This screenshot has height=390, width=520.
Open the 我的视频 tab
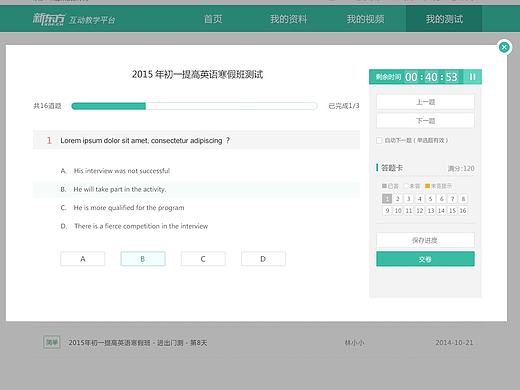[365, 19]
